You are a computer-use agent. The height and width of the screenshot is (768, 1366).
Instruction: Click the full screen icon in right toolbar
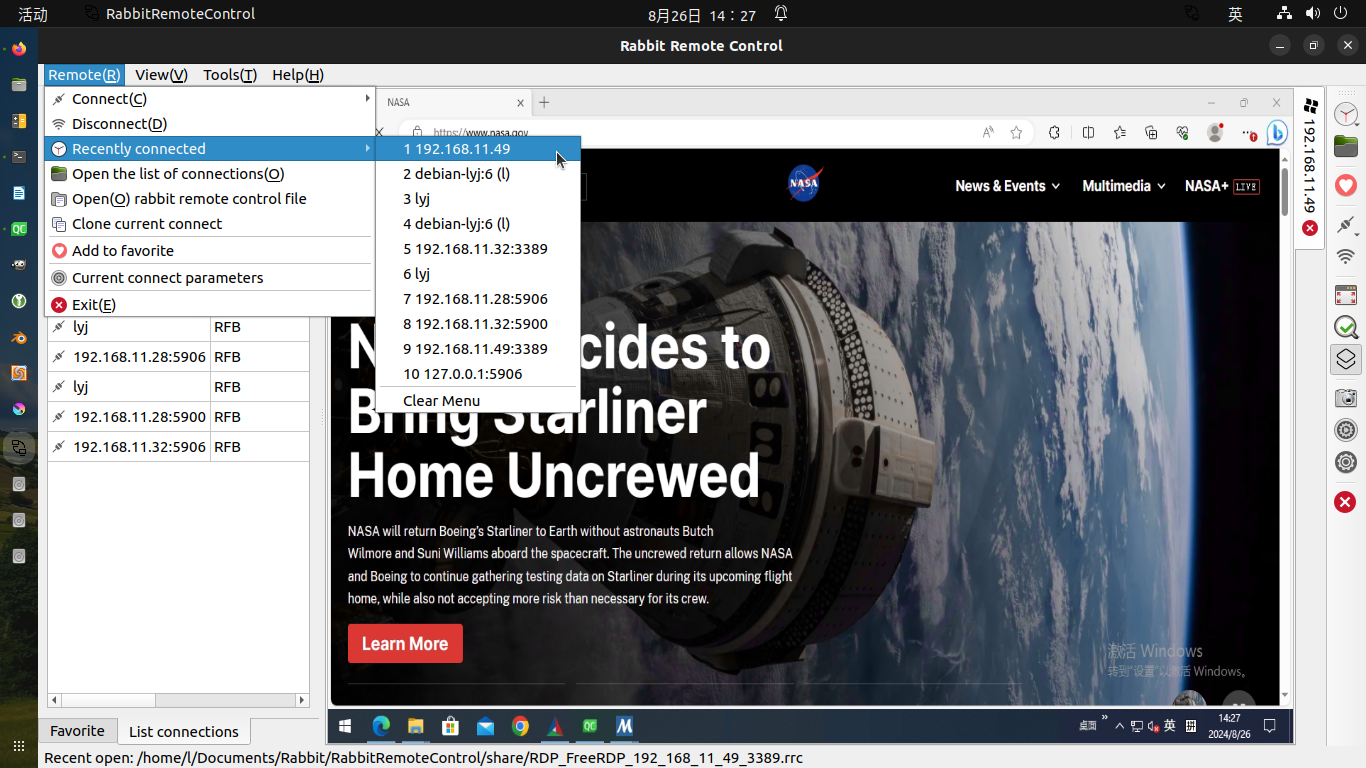click(x=1346, y=295)
